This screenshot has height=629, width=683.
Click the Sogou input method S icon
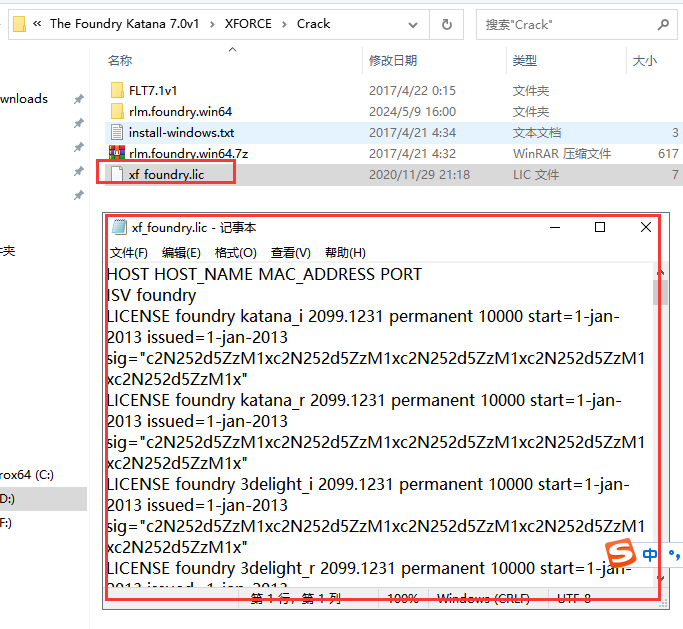(x=620, y=553)
